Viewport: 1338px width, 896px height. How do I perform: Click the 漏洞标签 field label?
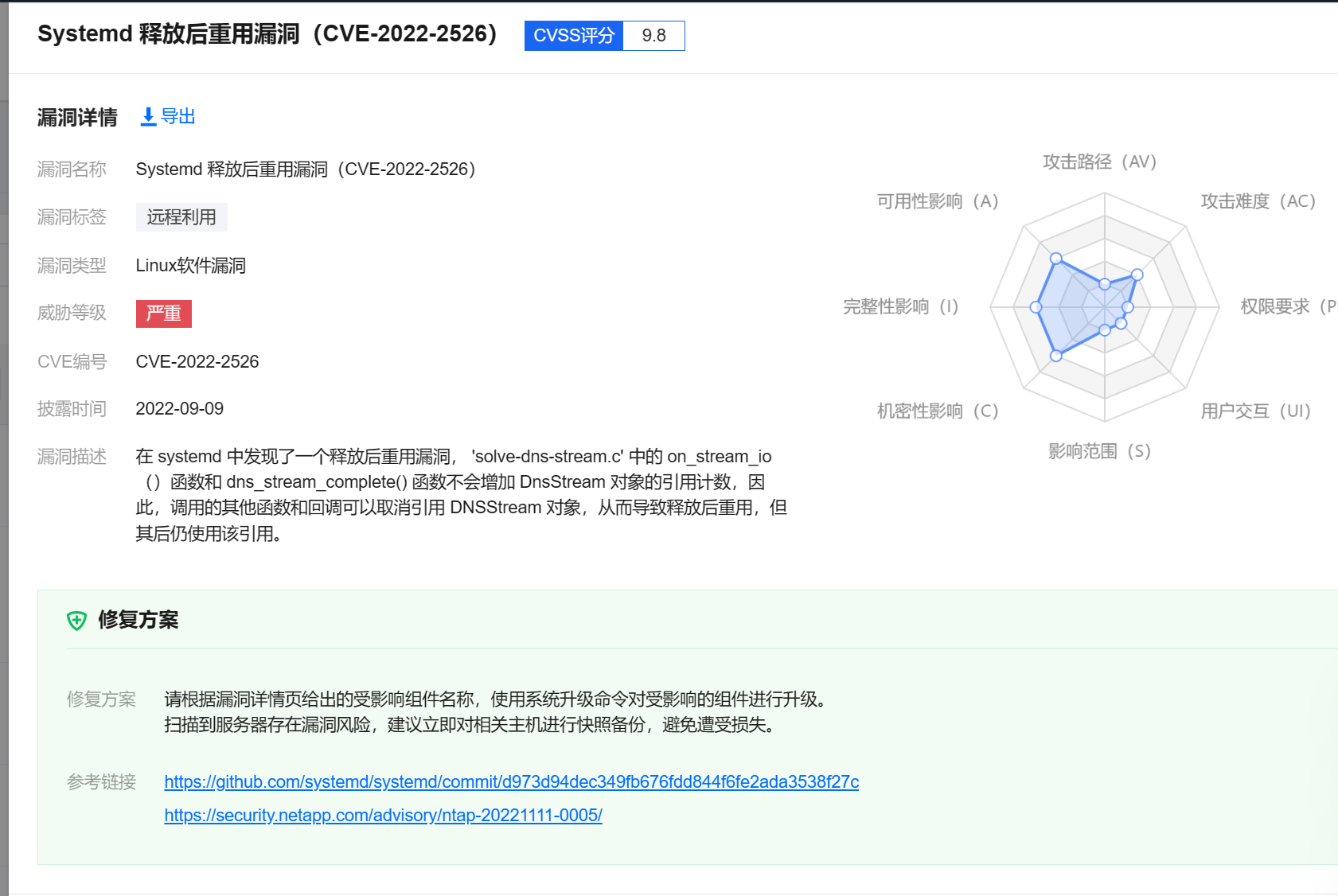[x=72, y=217]
